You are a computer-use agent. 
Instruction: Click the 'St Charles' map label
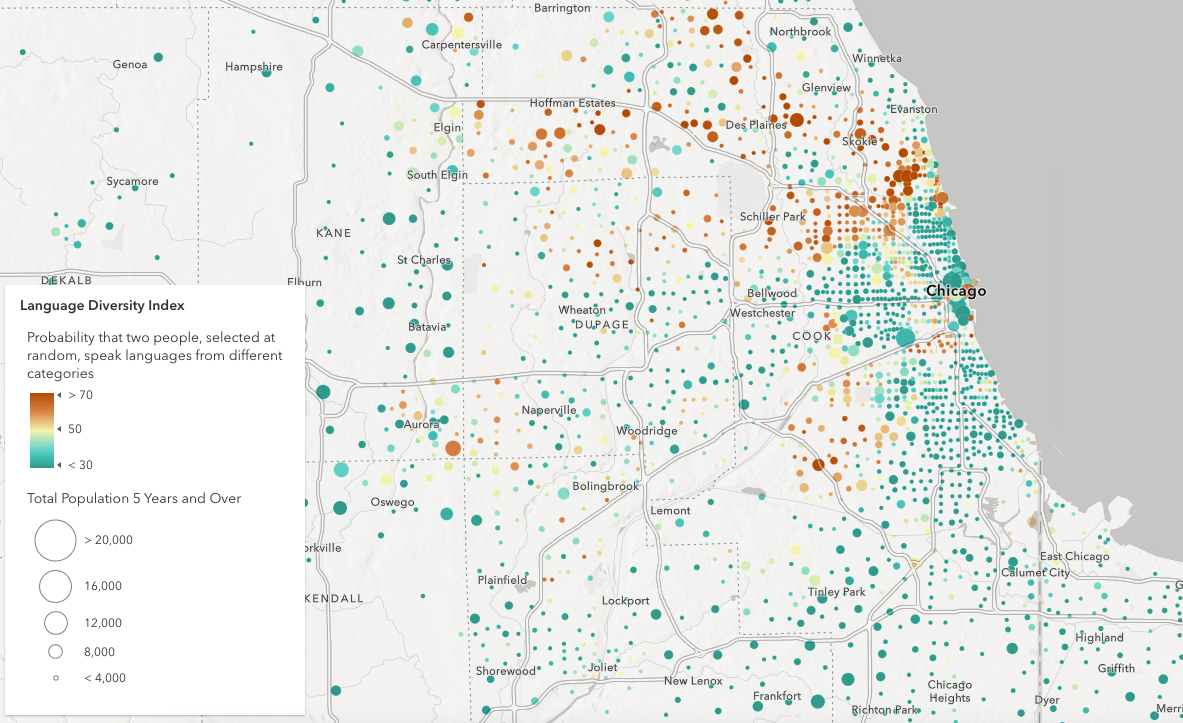423,260
